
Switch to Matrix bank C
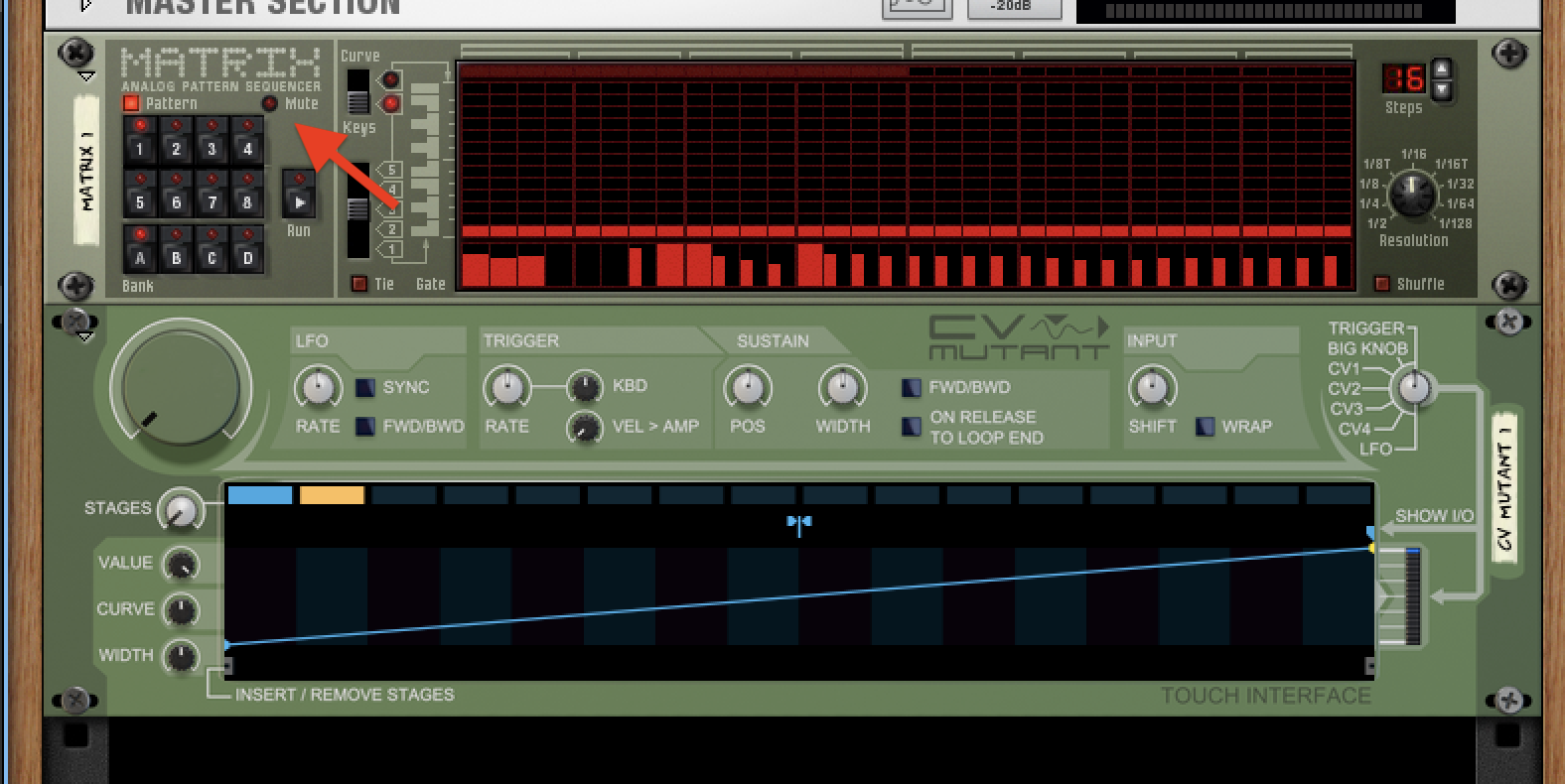211,249
